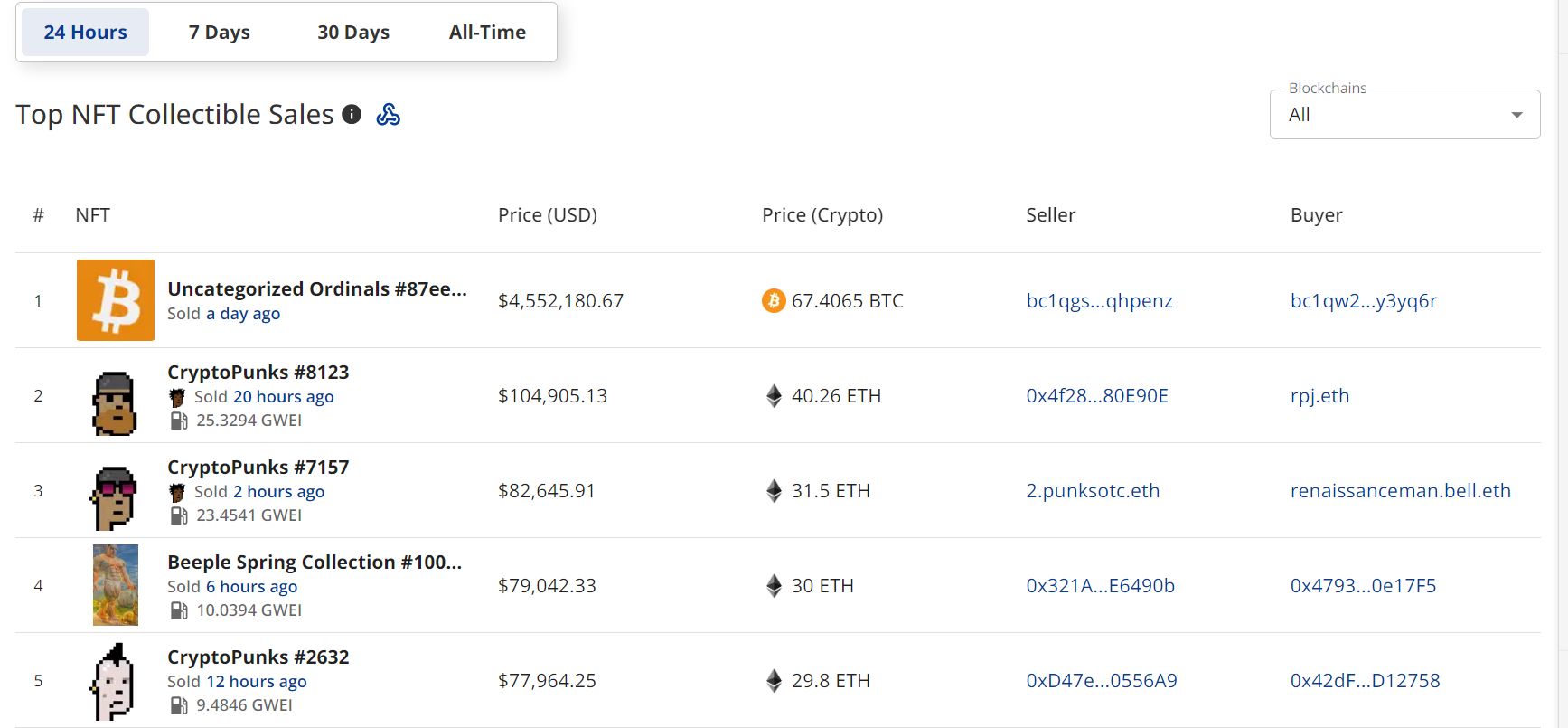Click the small punk marketplace icon for CryptoPunks #7157

pos(177,492)
